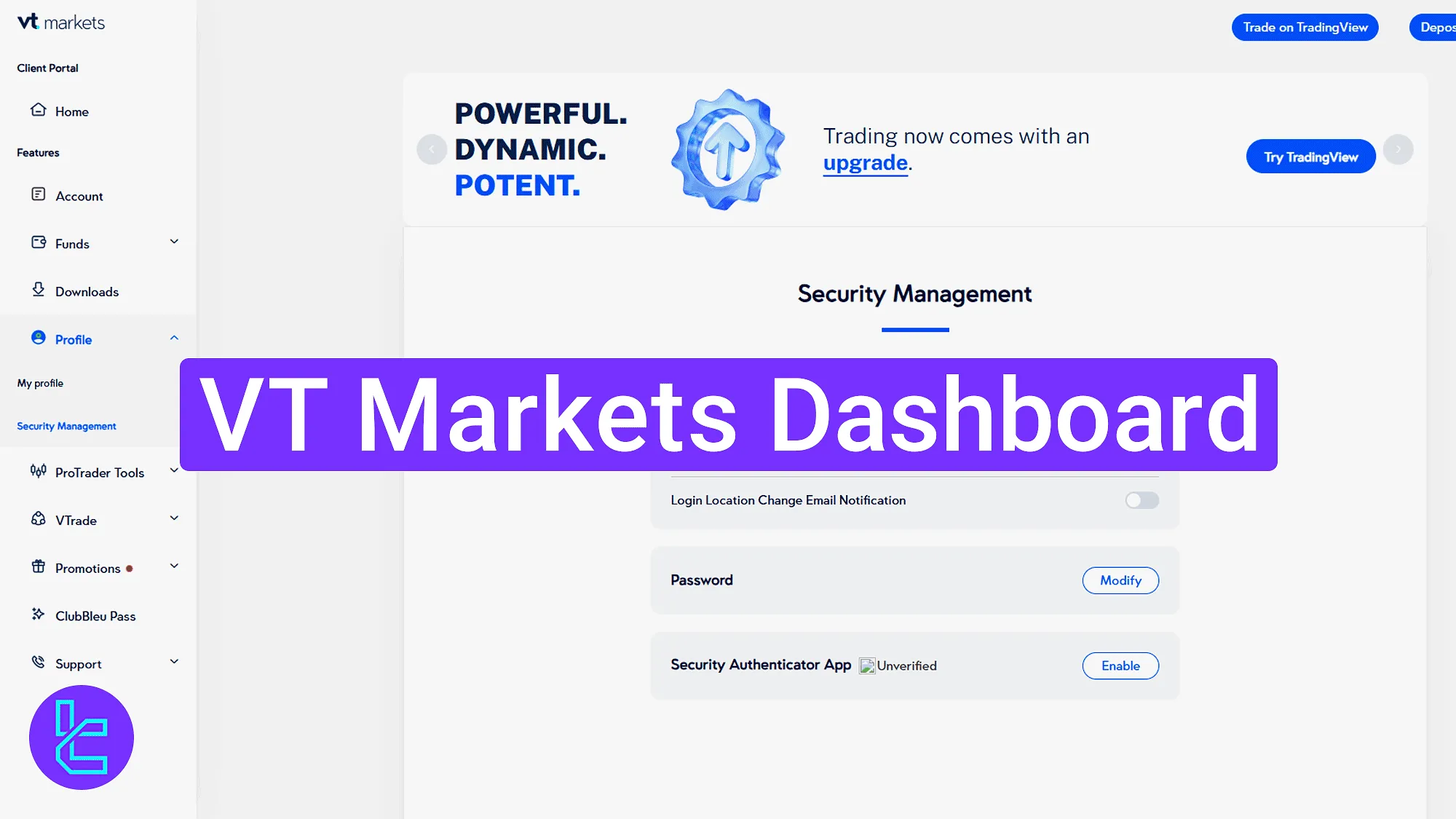Click the VTrade menu label

tap(76, 521)
